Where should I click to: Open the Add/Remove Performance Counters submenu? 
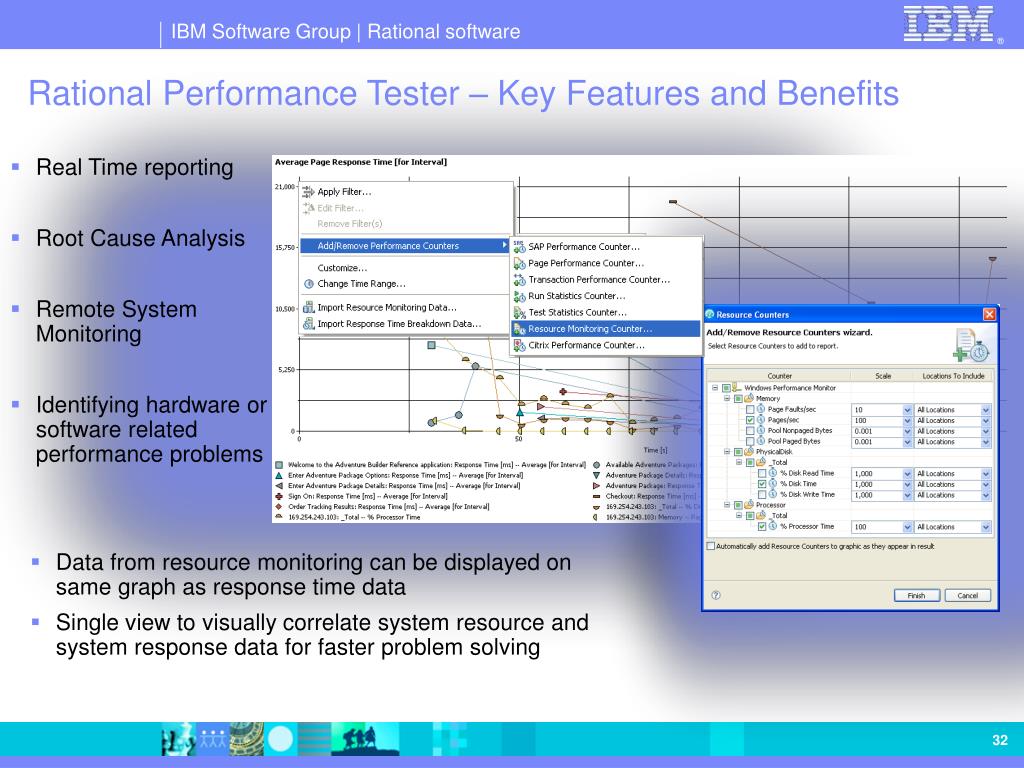tap(405, 246)
